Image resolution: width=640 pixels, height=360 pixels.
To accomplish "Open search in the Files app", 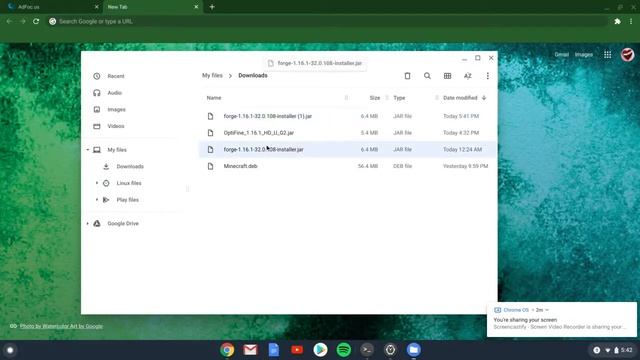I will click(x=427, y=76).
